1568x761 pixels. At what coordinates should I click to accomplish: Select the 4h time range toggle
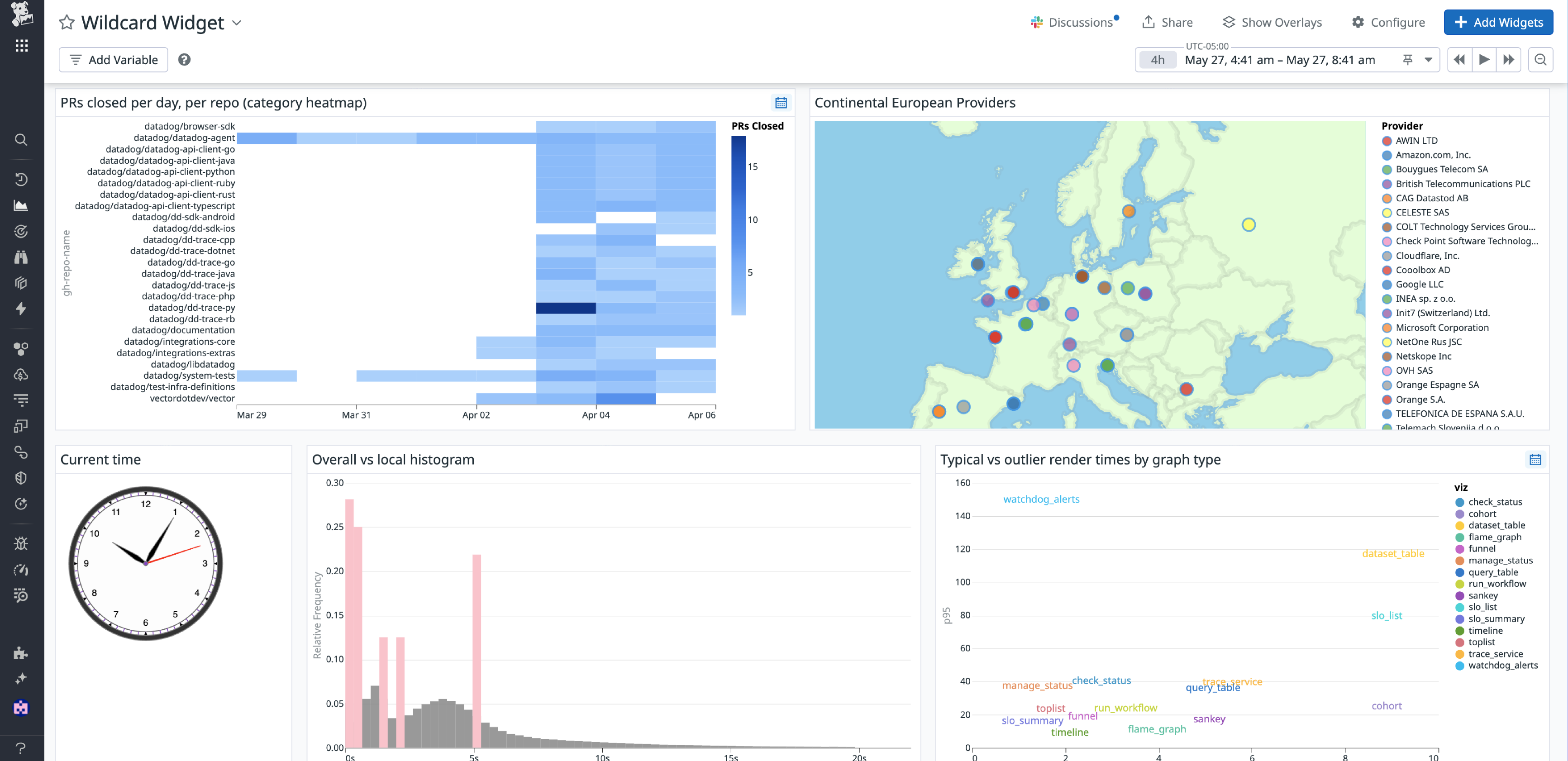point(1157,60)
